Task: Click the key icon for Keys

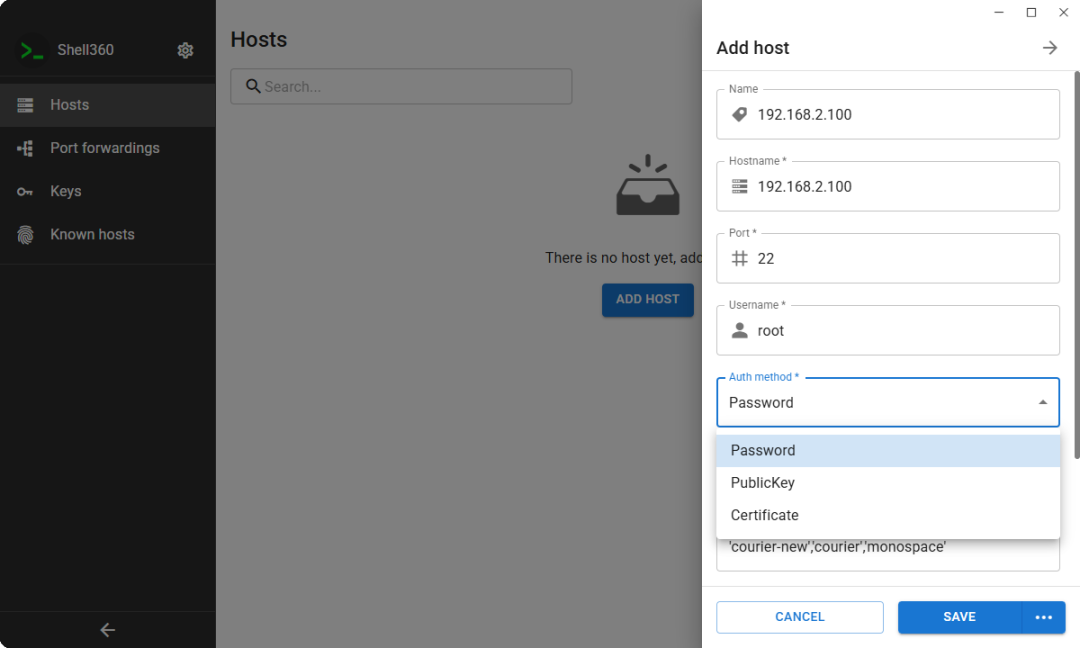Action: pyautogui.click(x=26, y=191)
